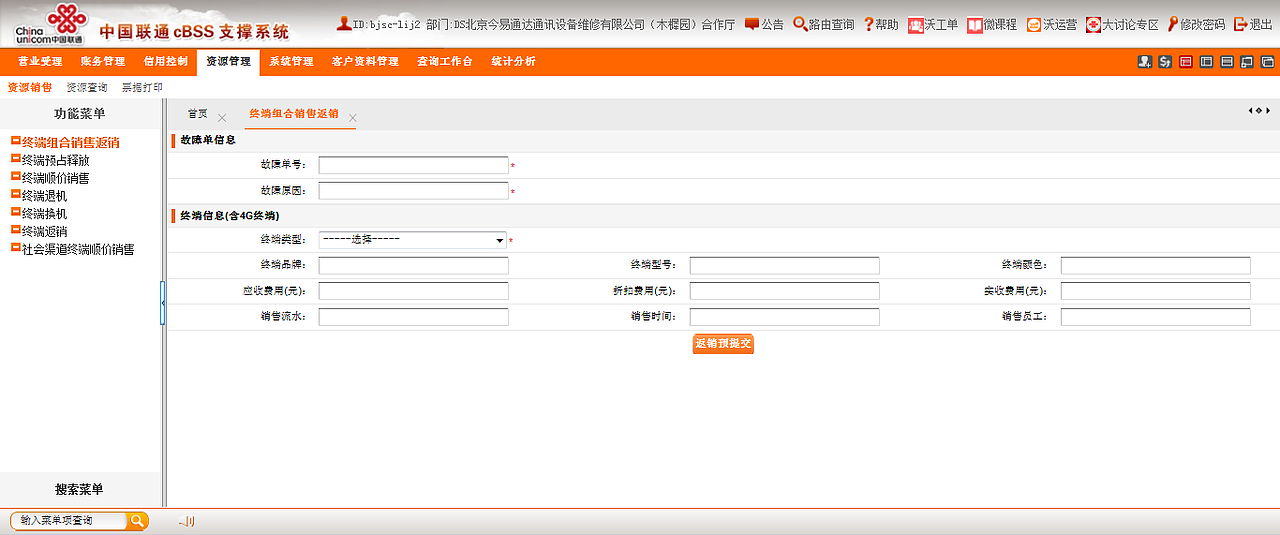Switch to 终端组合销售返销 tab
Image resolution: width=1280 pixels, height=535 pixels.
click(x=294, y=114)
